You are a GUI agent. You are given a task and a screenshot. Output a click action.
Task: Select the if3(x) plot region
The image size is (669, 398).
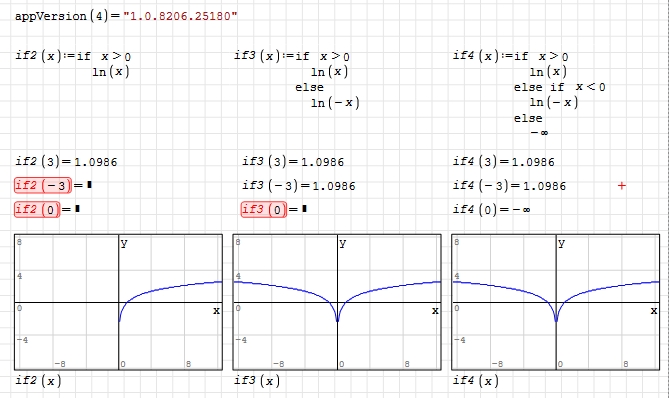pos(337,302)
